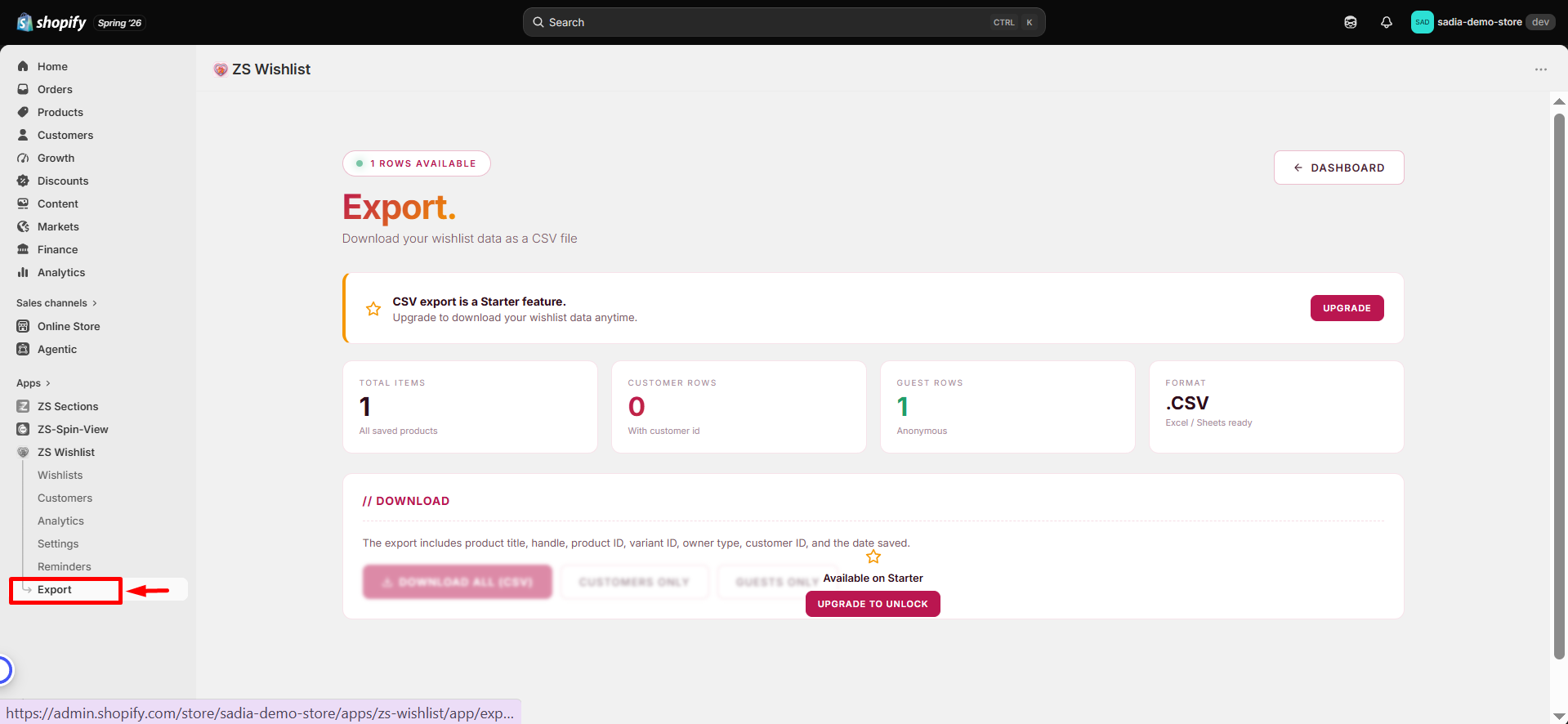This screenshot has width=1568, height=724.
Task: Open Wishlists under ZS Wishlist
Action: tap(60, 475)
